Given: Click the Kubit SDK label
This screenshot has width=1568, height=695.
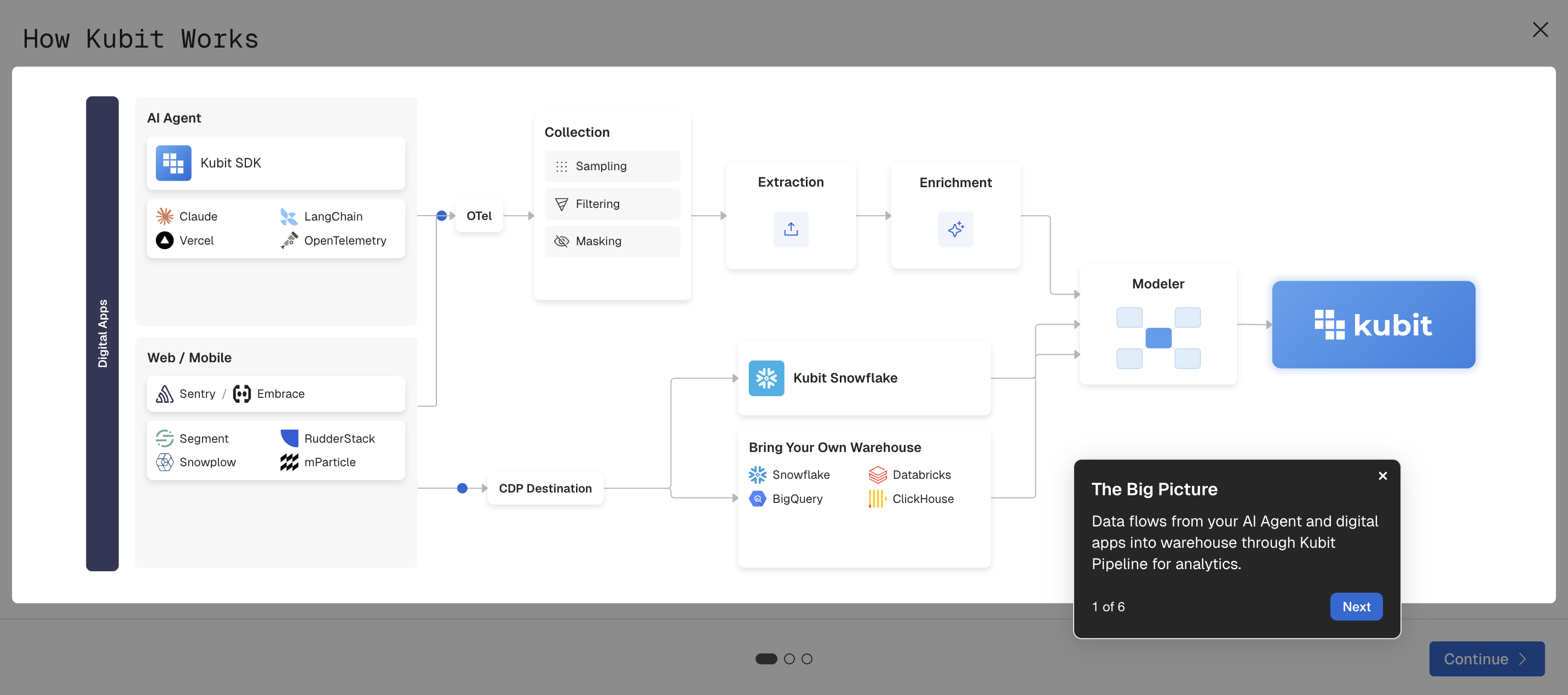Looking at the screenshot, I should coord(230,163).
